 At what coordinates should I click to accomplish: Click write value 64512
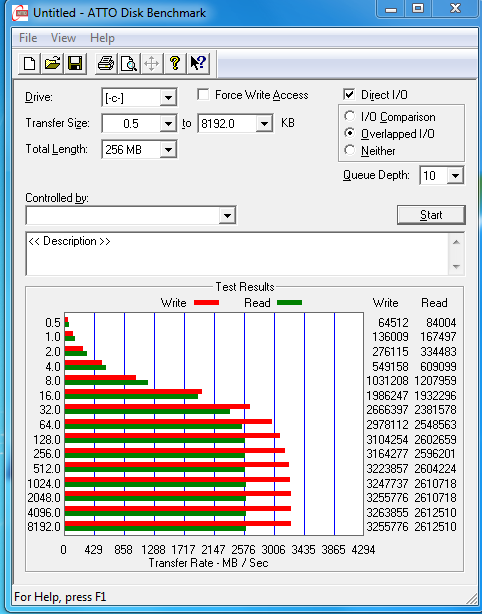tap(393, 322)
